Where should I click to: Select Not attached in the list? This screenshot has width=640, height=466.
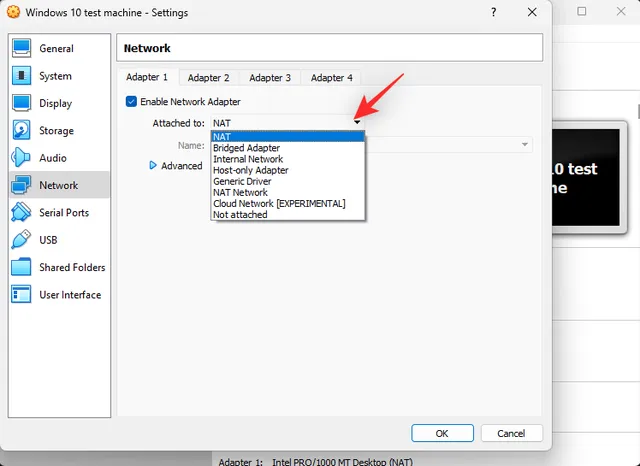pos(240,214)
